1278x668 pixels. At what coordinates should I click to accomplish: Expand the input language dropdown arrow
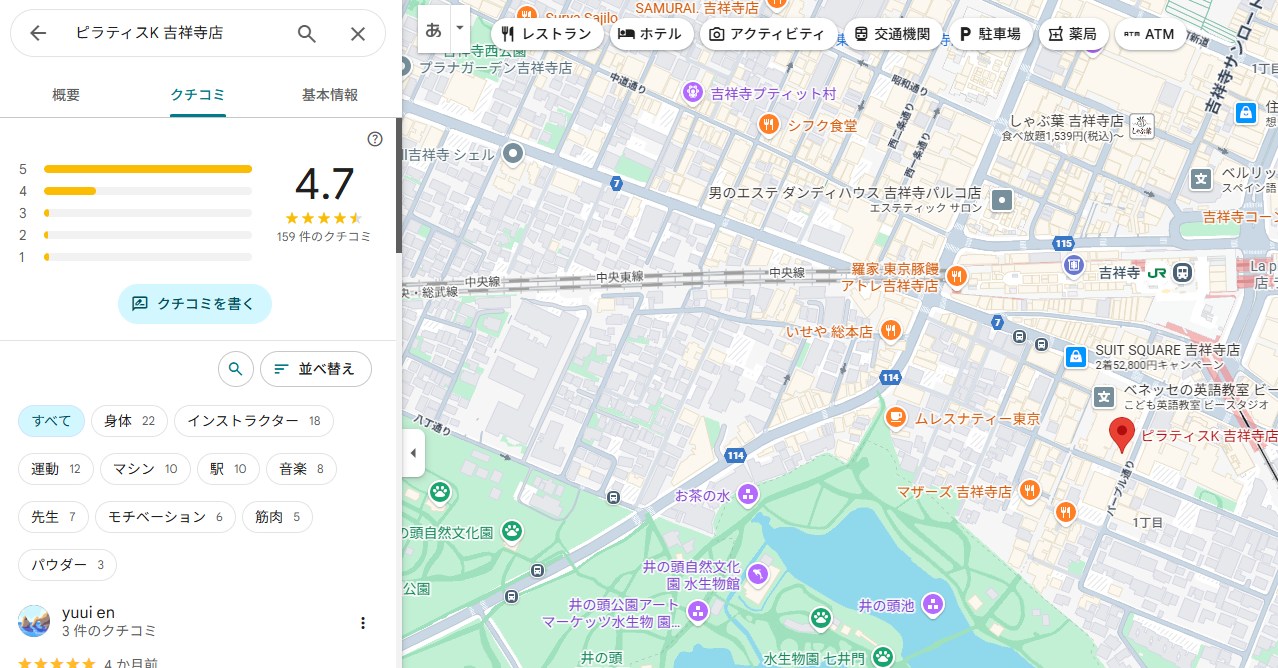coord(459,29)
